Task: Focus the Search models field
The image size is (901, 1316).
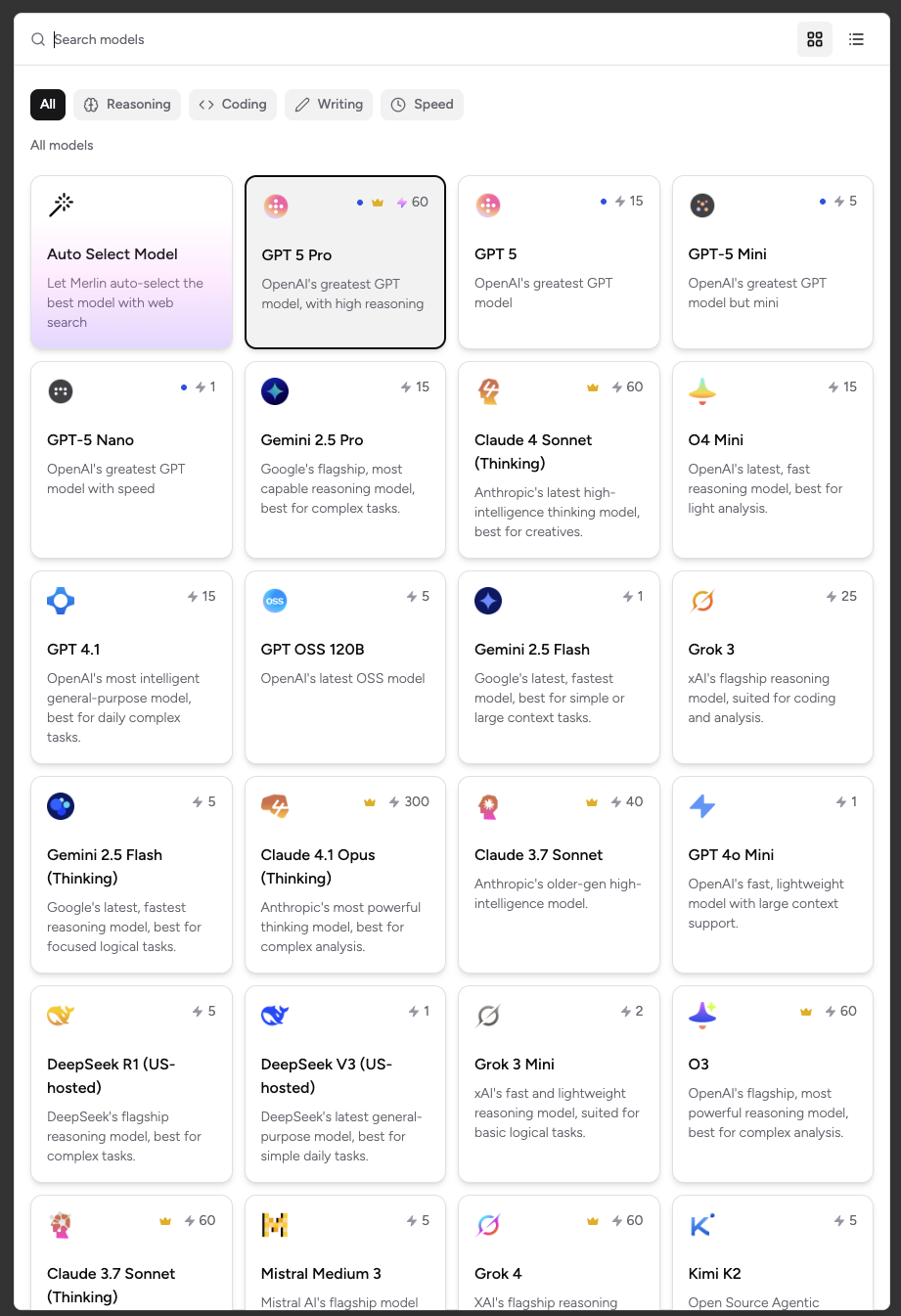Action: point(391,39)
